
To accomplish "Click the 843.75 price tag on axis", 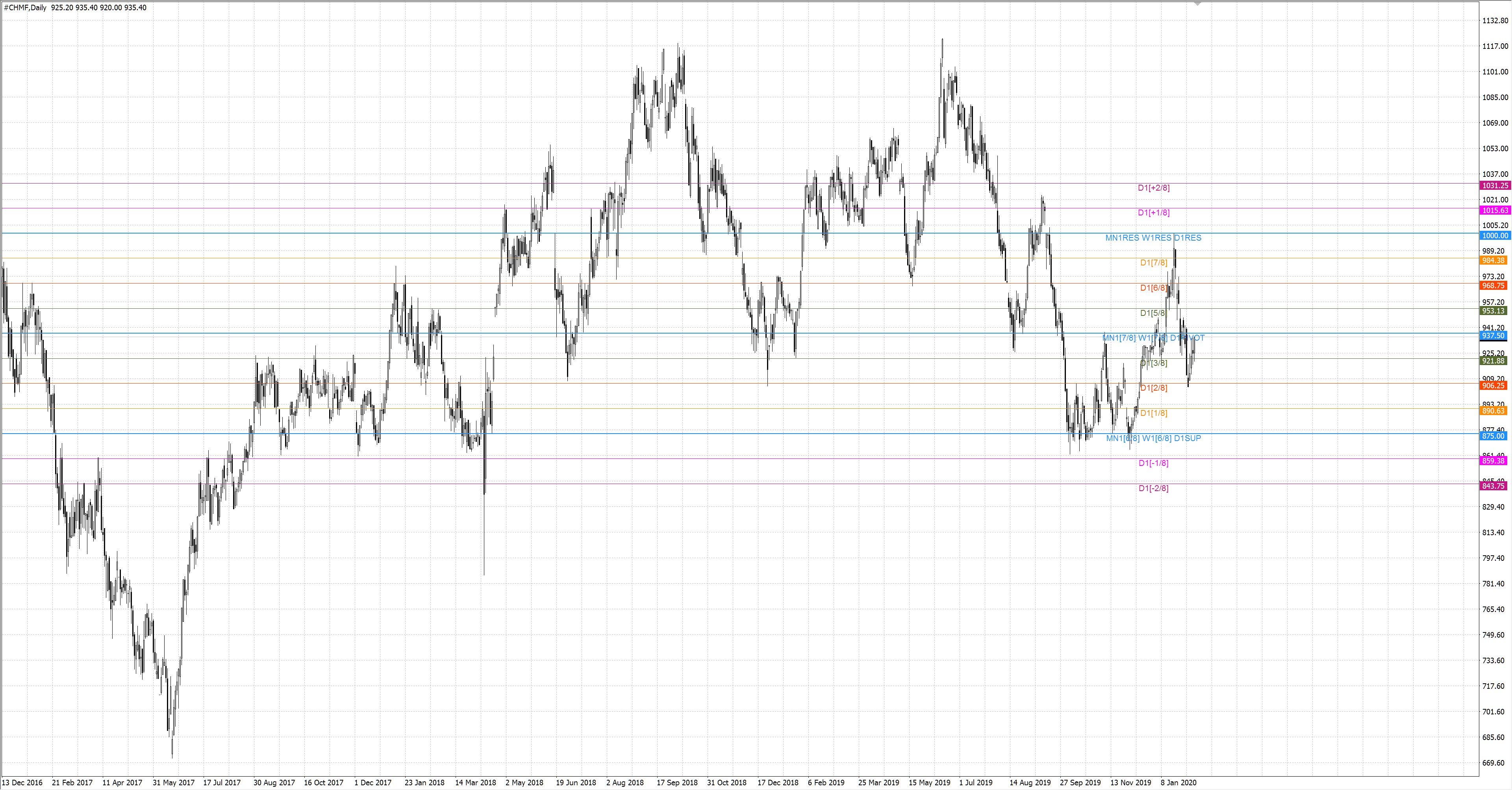I will click(1494, 486).
